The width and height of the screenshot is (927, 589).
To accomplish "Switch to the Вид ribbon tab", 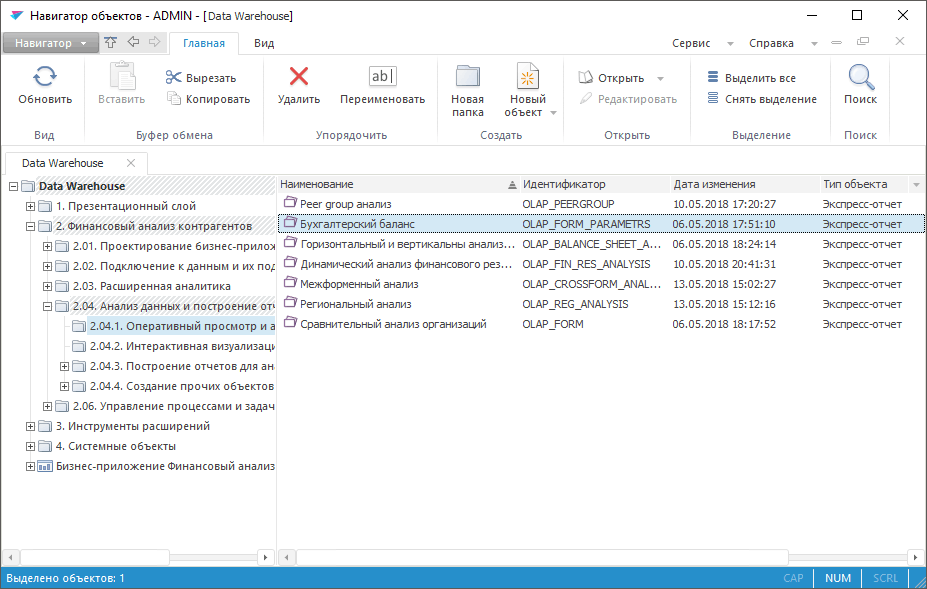I will pos(264,43).
